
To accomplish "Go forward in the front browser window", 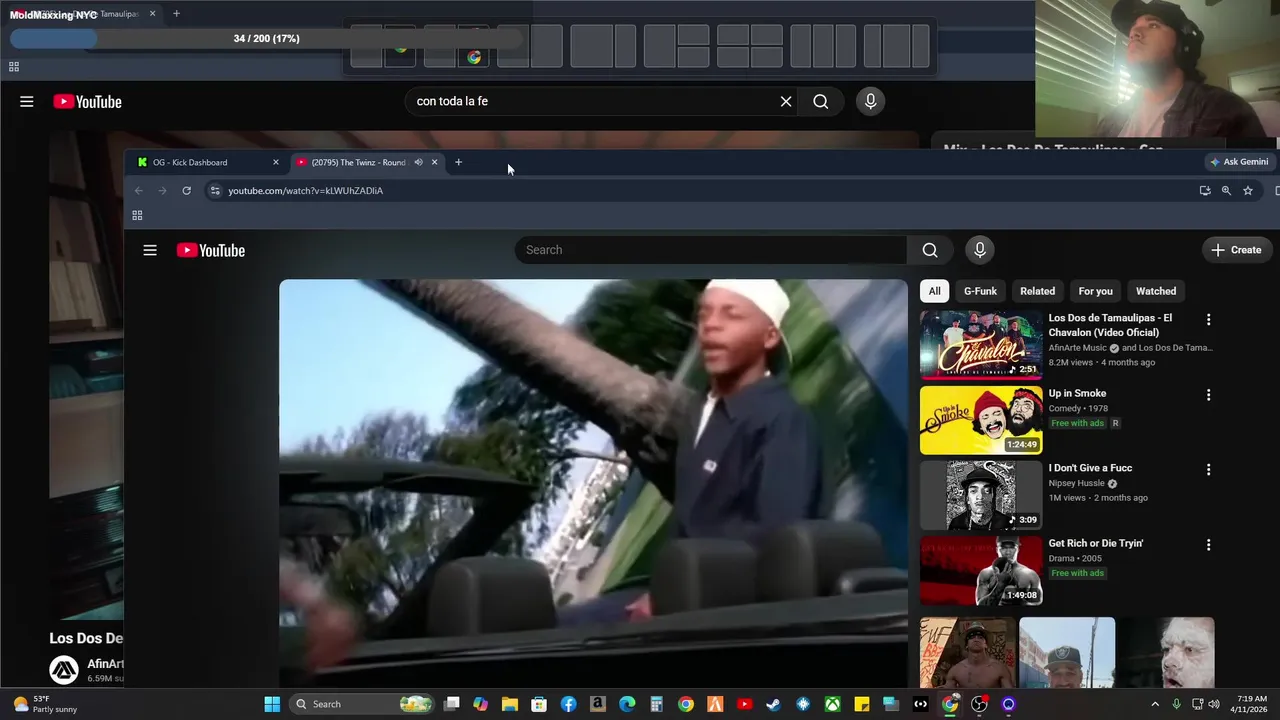I will tap(162, 190).
